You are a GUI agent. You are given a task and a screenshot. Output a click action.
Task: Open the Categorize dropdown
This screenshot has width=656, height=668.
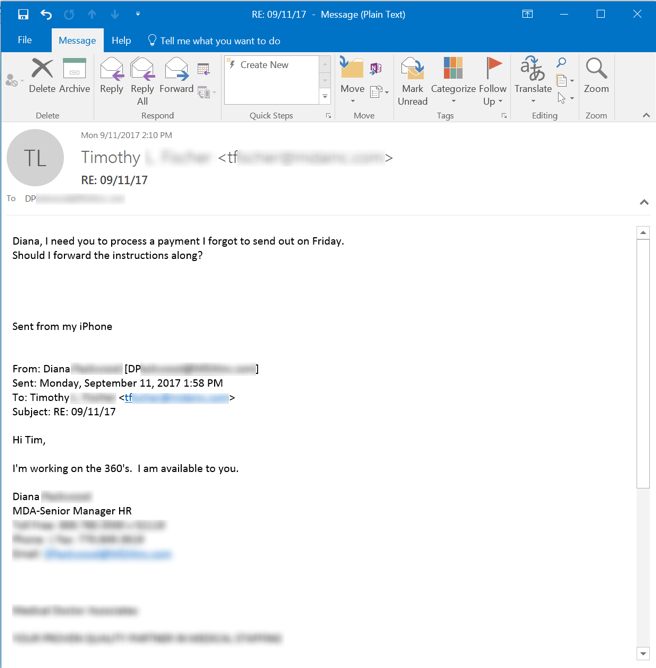[453, 80]
